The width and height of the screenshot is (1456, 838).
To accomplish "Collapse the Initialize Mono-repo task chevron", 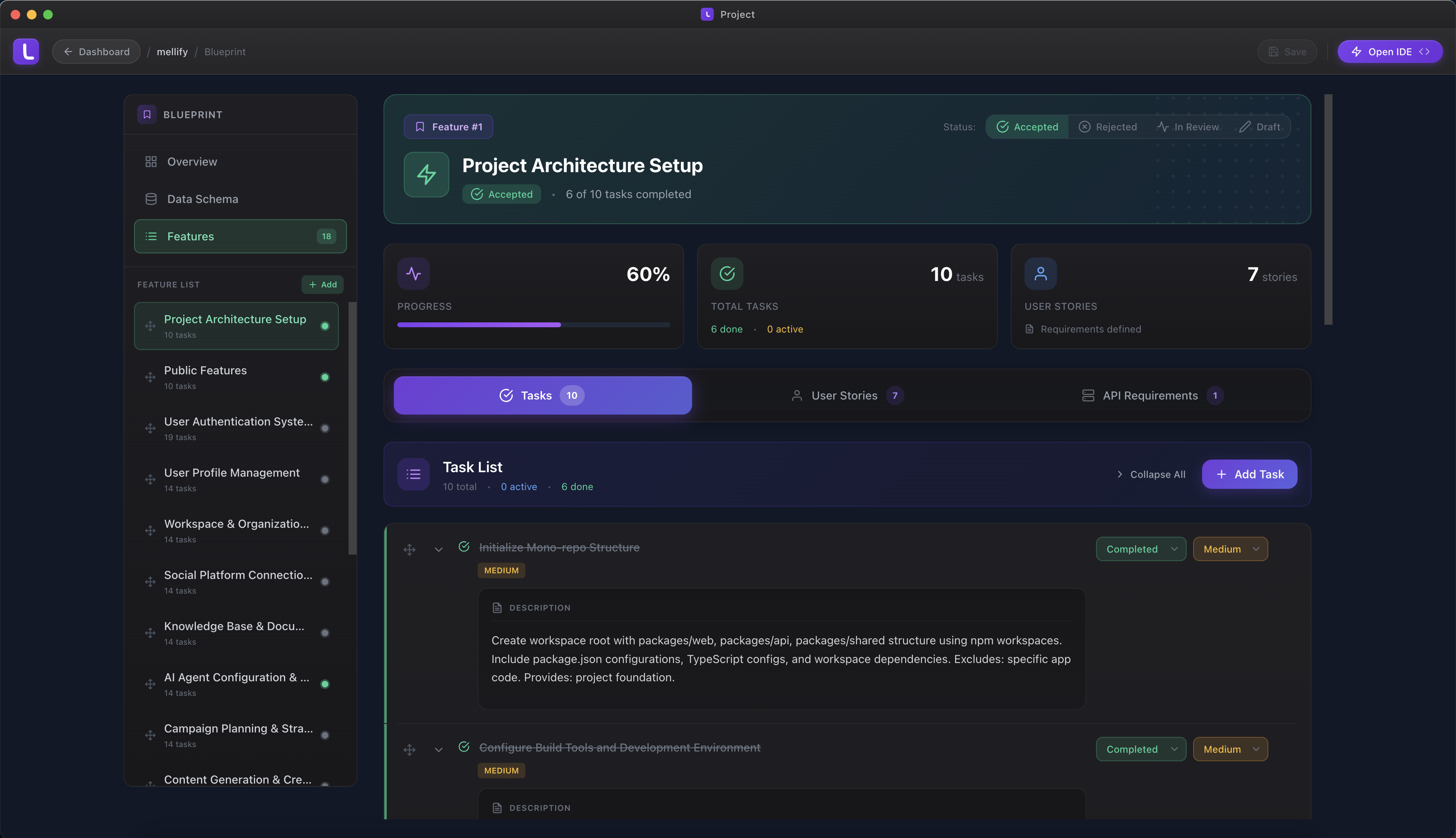I will click(439, 549).
